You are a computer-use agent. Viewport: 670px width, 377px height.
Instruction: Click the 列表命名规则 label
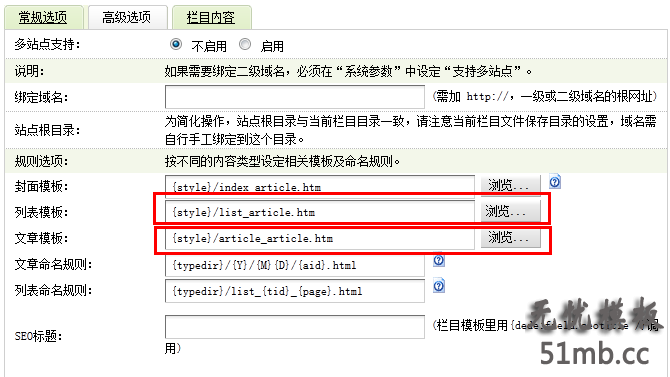[x=53, y=291]
